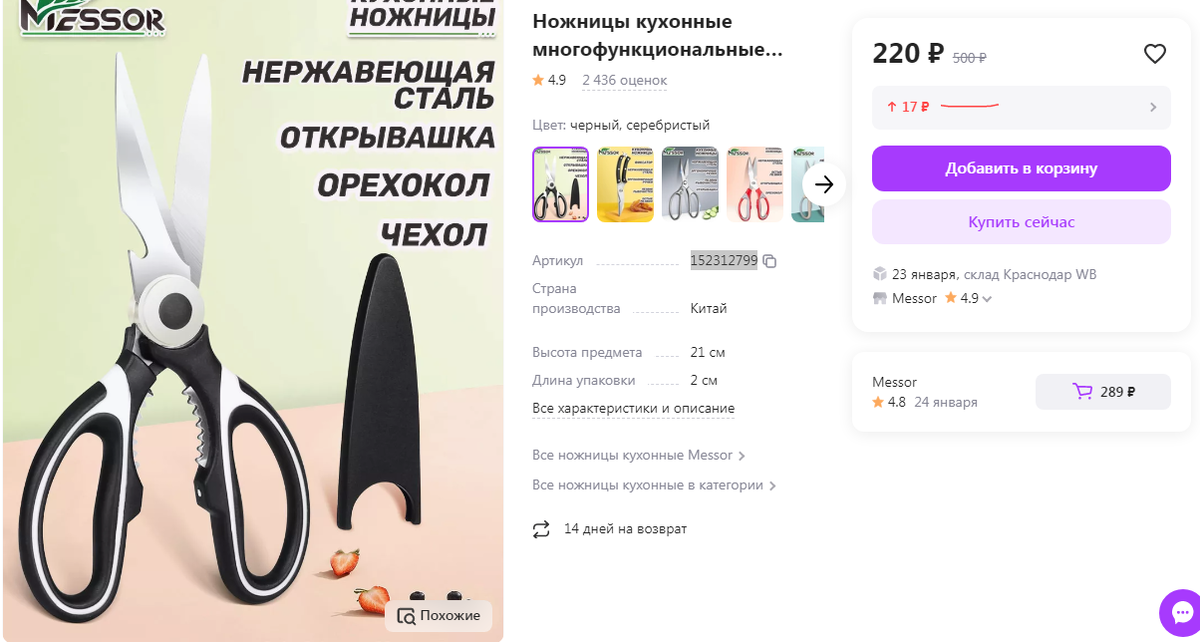
Task: Click the Messor store icon
Action: pos(880,298)
